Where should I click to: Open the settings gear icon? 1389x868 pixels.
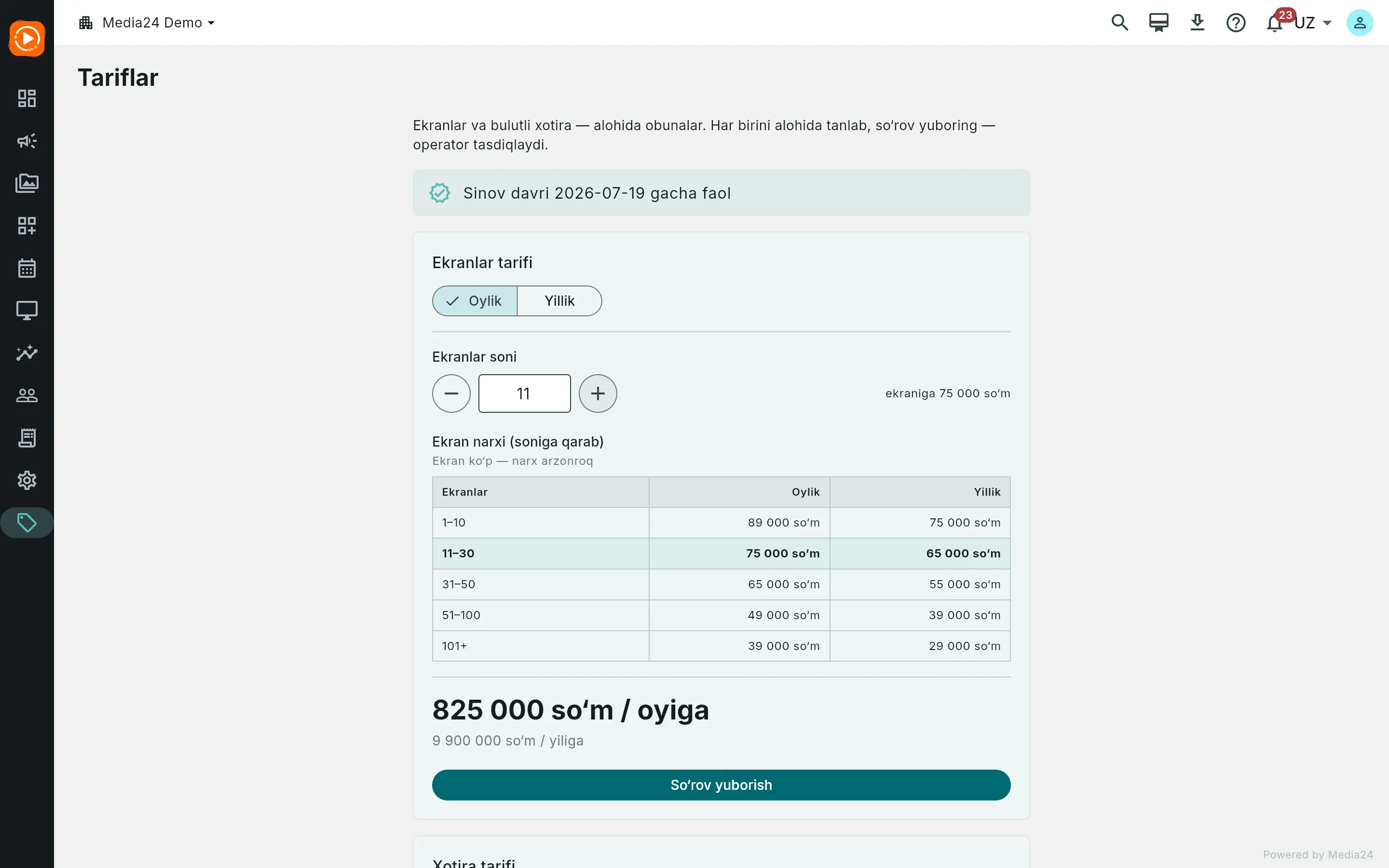click(27, 480)
